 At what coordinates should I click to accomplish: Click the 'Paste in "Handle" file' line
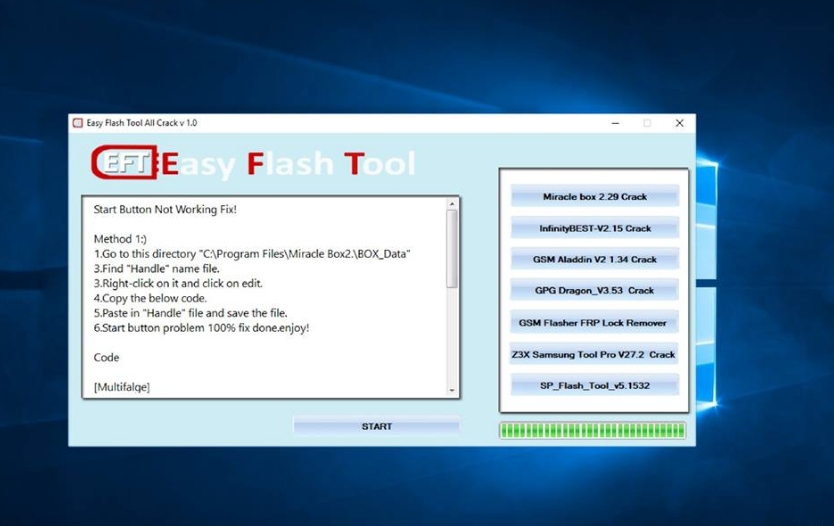(x=190, y=313)
